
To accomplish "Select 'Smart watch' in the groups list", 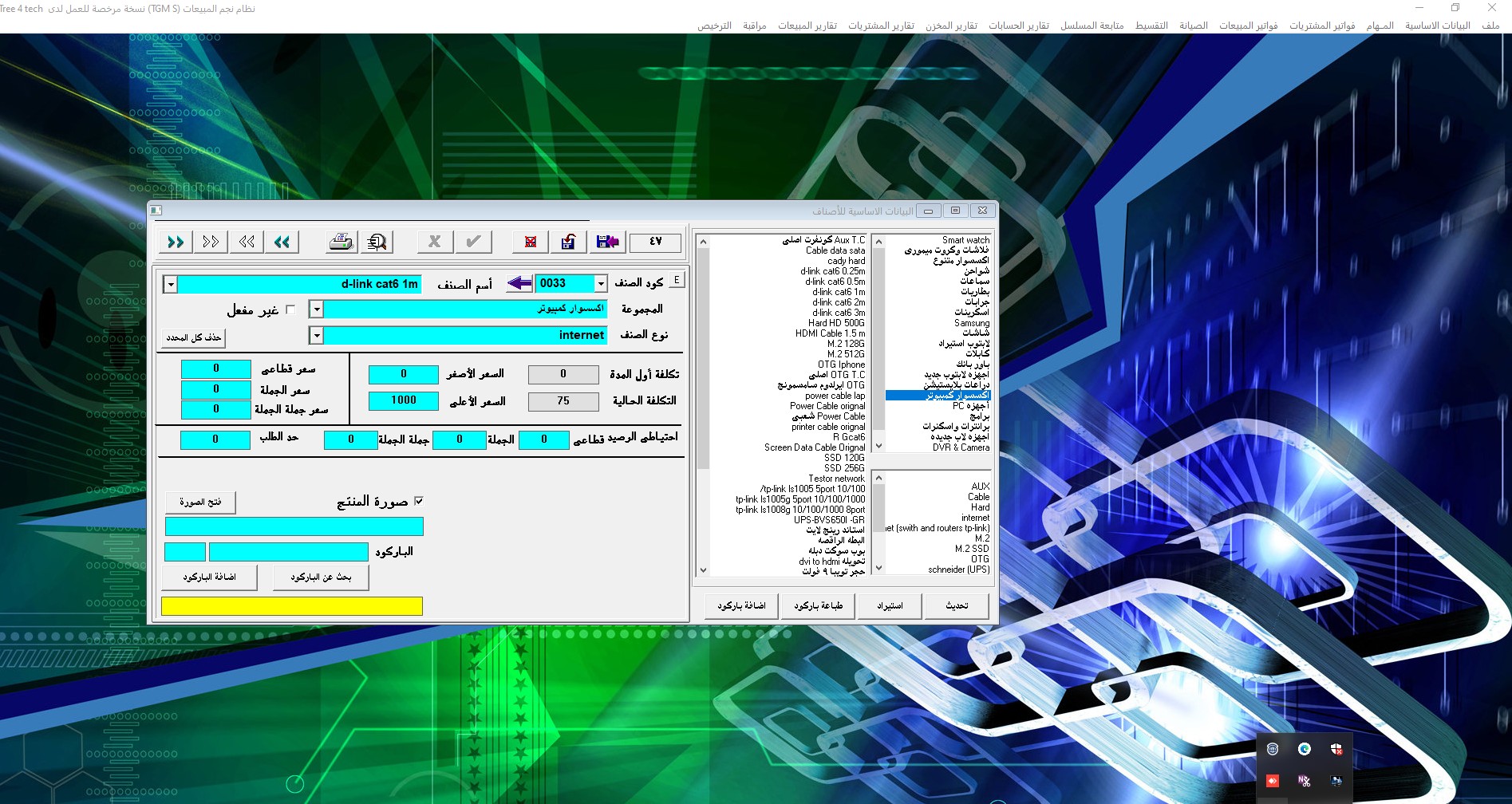I will coord(965,240).
